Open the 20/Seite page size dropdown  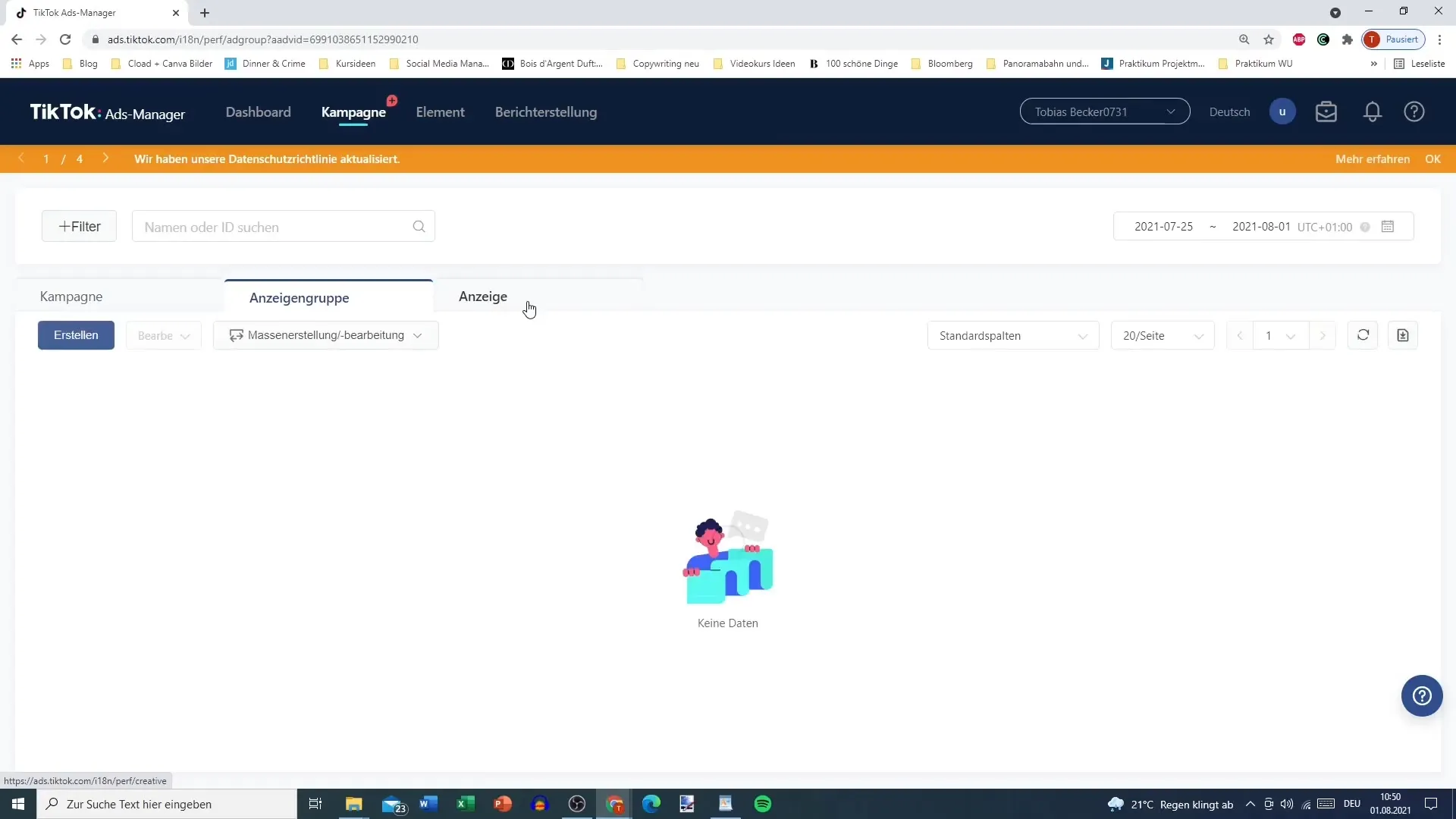pyautogui.click(x=1163, y=335)
